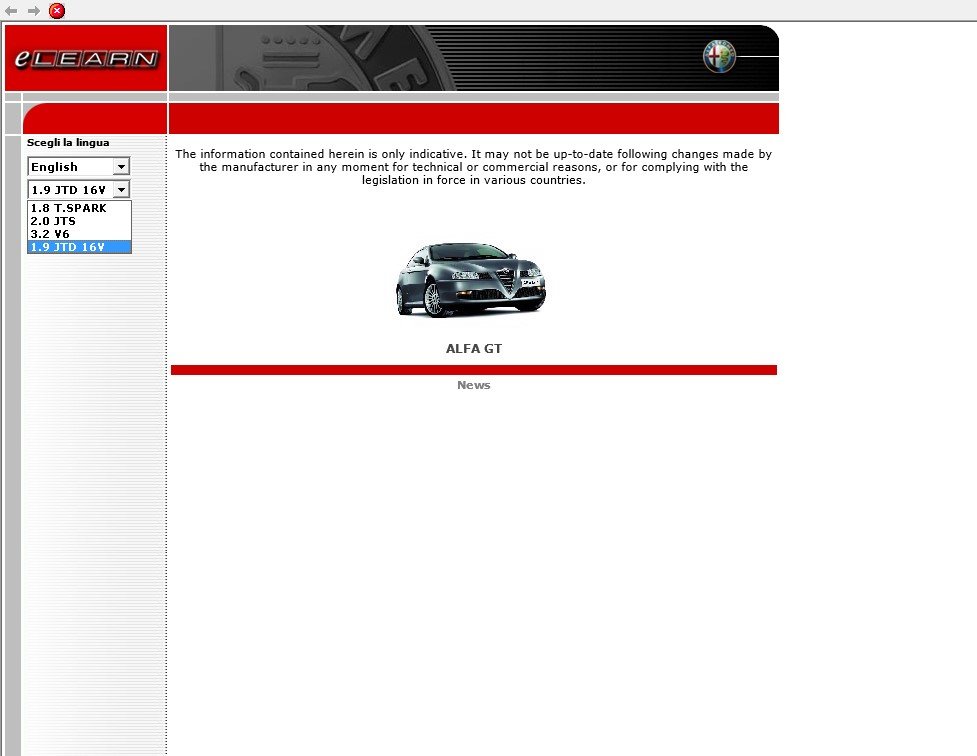Image resolution: width=977 pixels, height=756 pixels.
Task: Click the Alfa Romeo badge emblem
Action: [720, 57]
